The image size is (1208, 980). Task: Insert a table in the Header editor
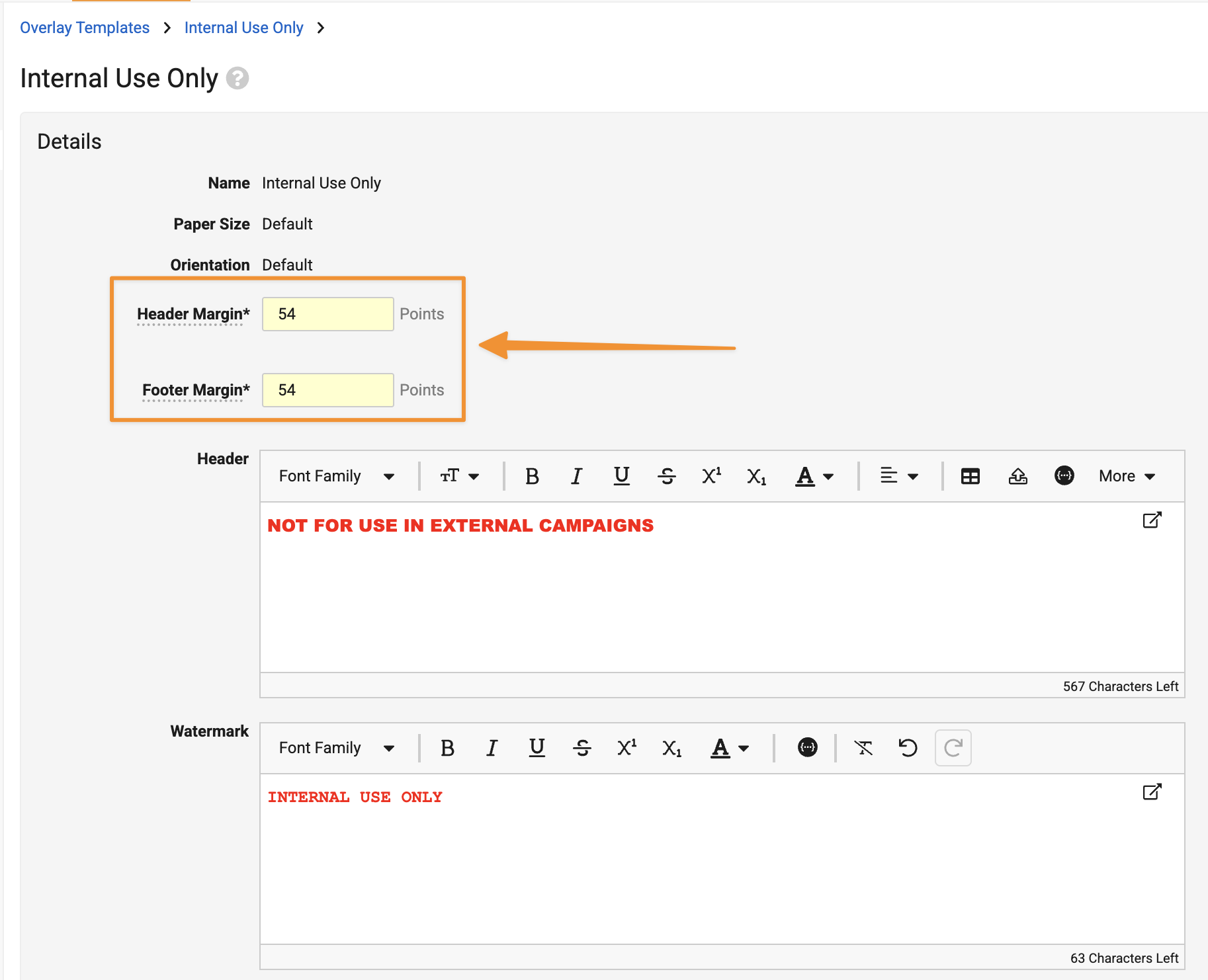(971, 476)
